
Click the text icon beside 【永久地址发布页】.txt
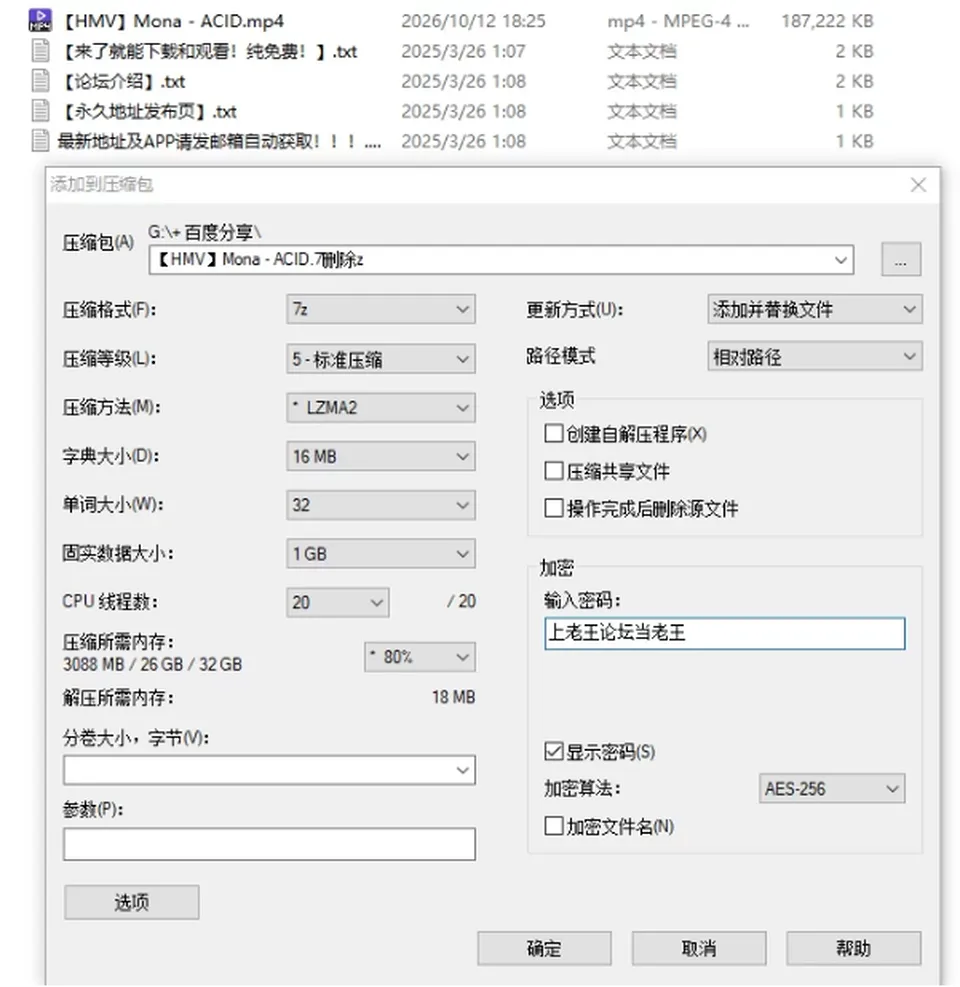point(40,111)
